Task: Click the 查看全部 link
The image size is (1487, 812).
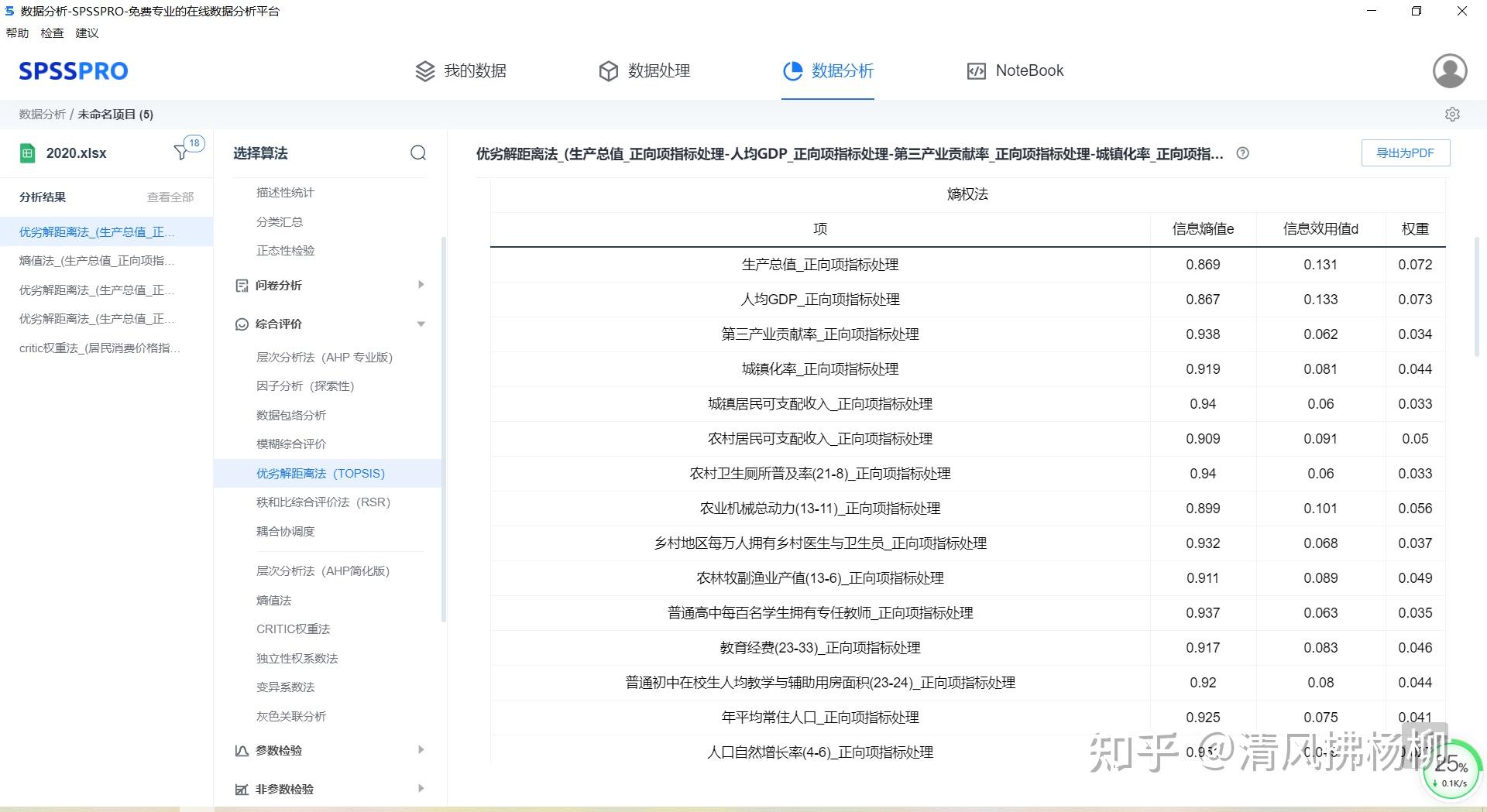Action: point(169,197)
